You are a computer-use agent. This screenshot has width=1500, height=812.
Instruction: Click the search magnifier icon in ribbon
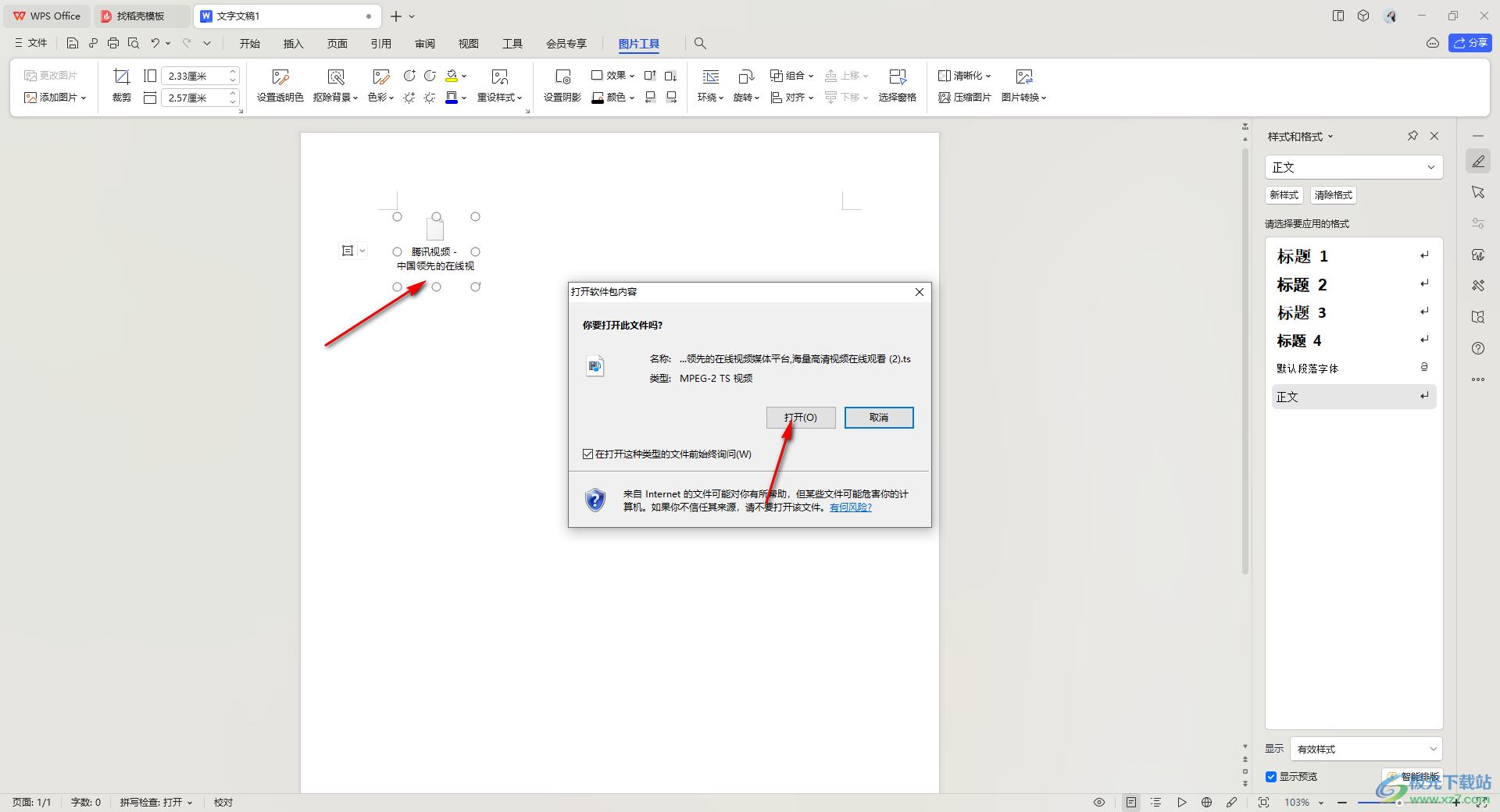coord(700,44)
